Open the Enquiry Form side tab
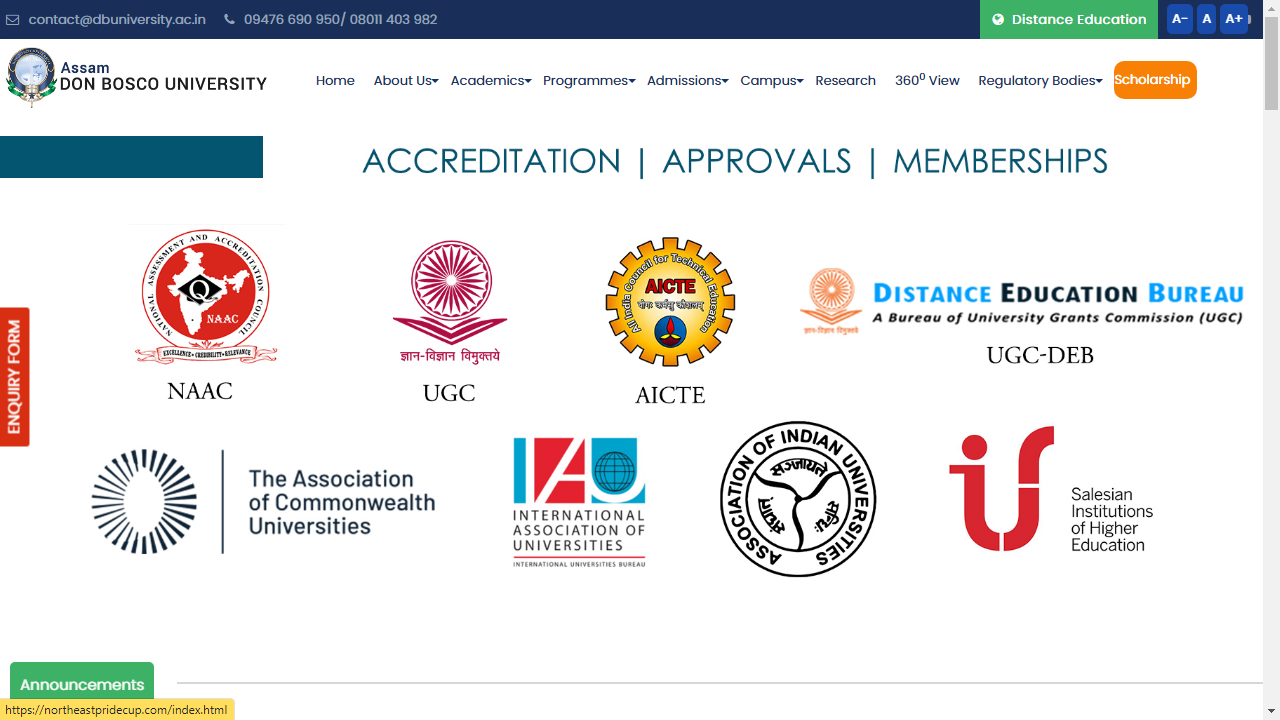Image resolution: width=1280 pixels, height=720 pixels. click(x=14, y=377)
